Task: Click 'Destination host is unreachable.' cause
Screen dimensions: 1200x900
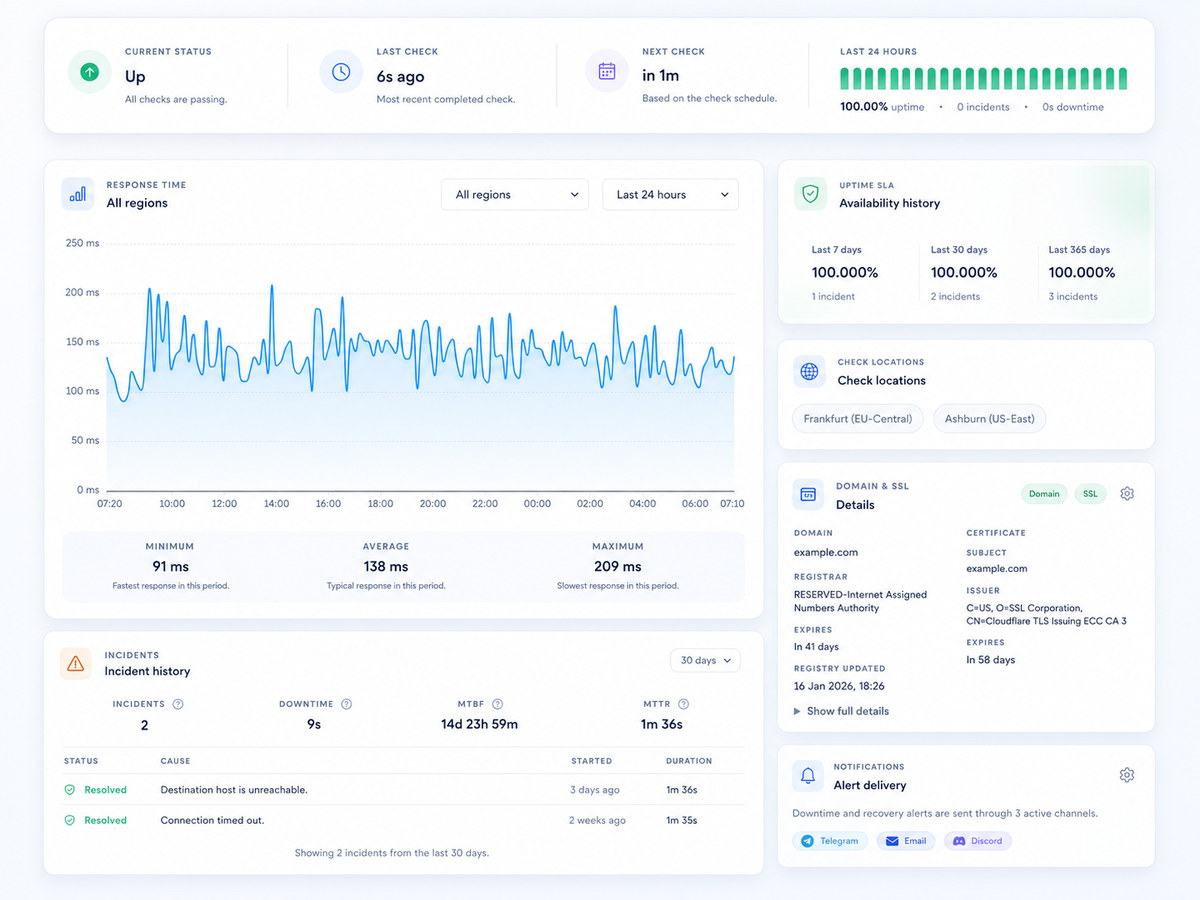Action: pos(234,790)
